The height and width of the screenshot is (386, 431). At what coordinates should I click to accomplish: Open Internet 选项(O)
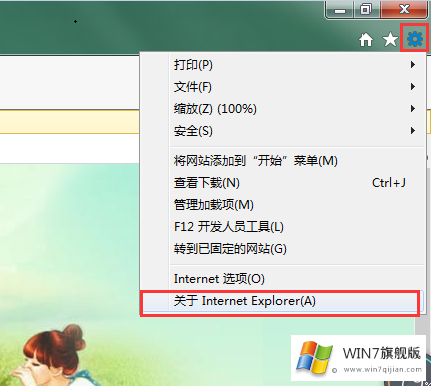click(282, 279)
